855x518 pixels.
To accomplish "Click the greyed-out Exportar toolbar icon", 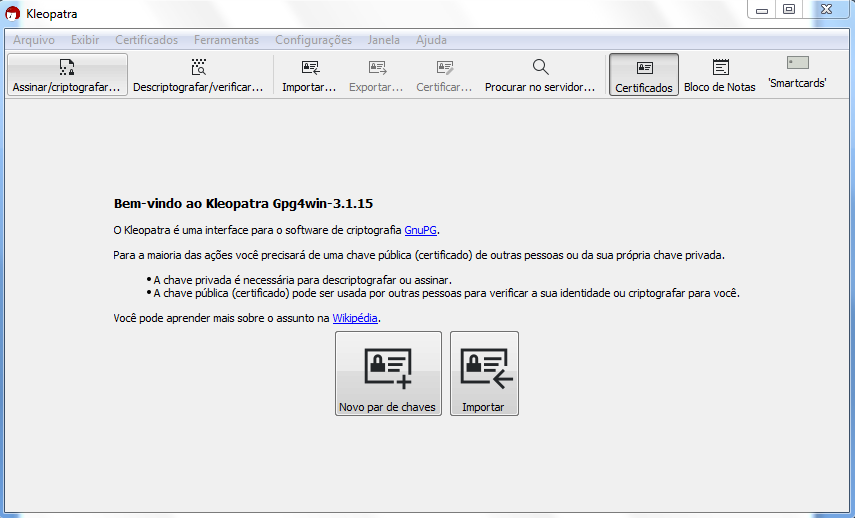I will click(376, 75).
